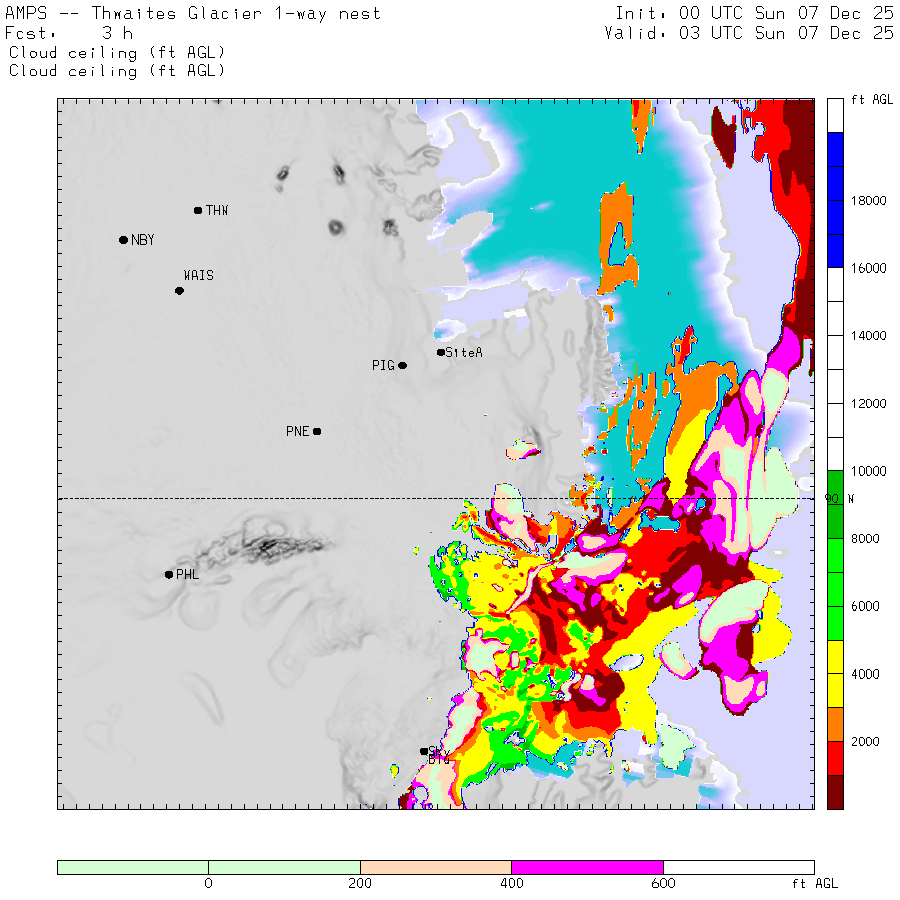900x900 pixels.
Task: Click the '16000' legend value
Action: [868, 268]
